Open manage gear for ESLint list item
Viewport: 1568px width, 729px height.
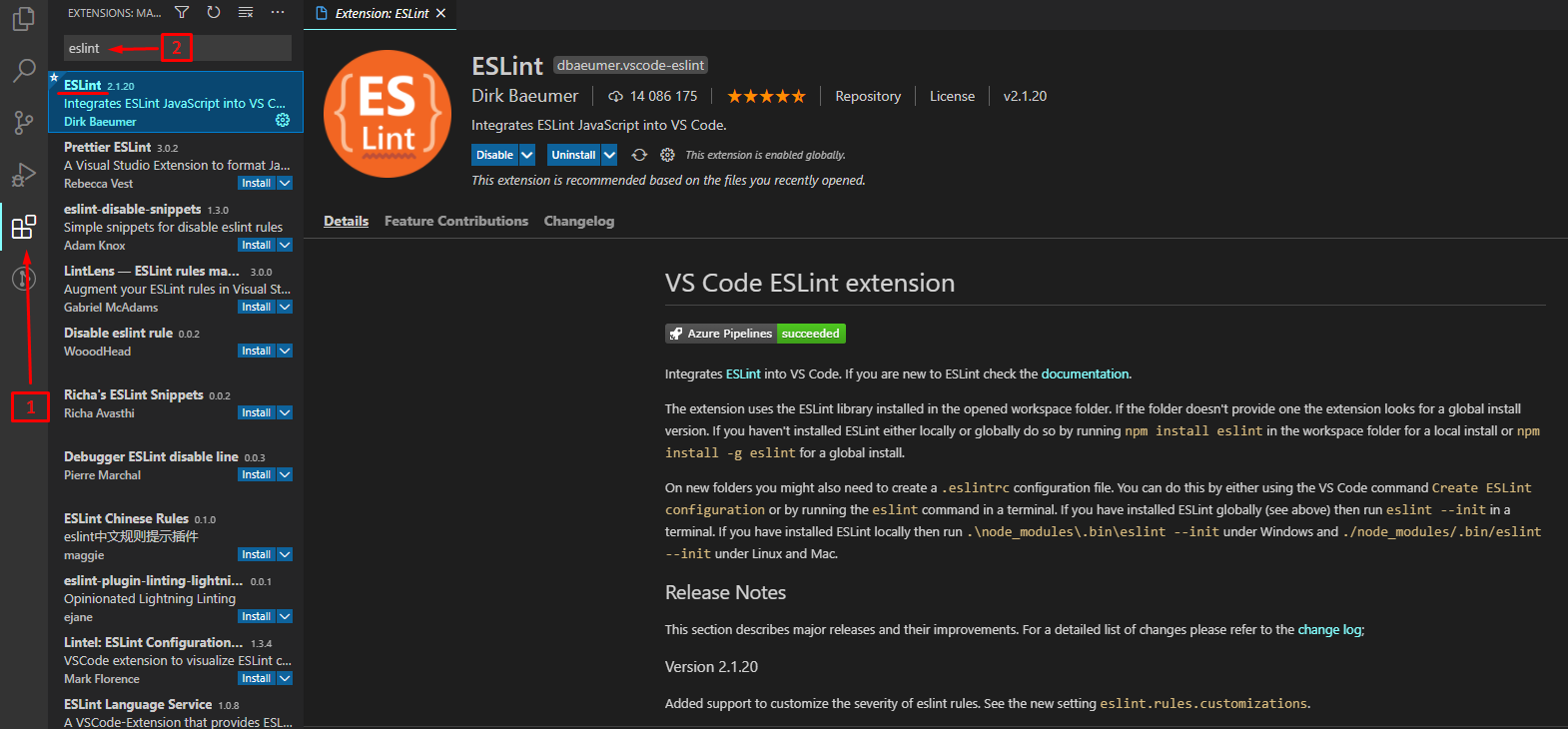pyautogui.click(x=283, y=120)
